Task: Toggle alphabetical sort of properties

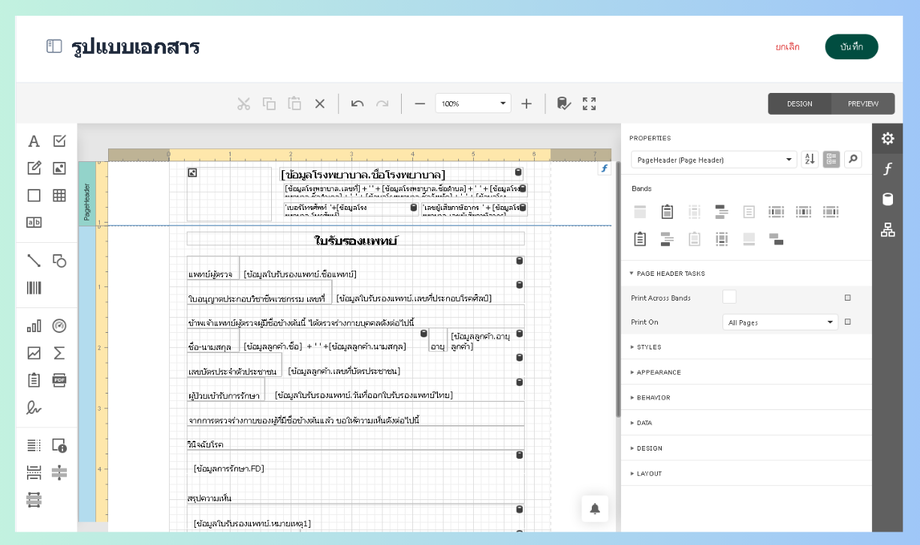Action: (x=809, y=160)
